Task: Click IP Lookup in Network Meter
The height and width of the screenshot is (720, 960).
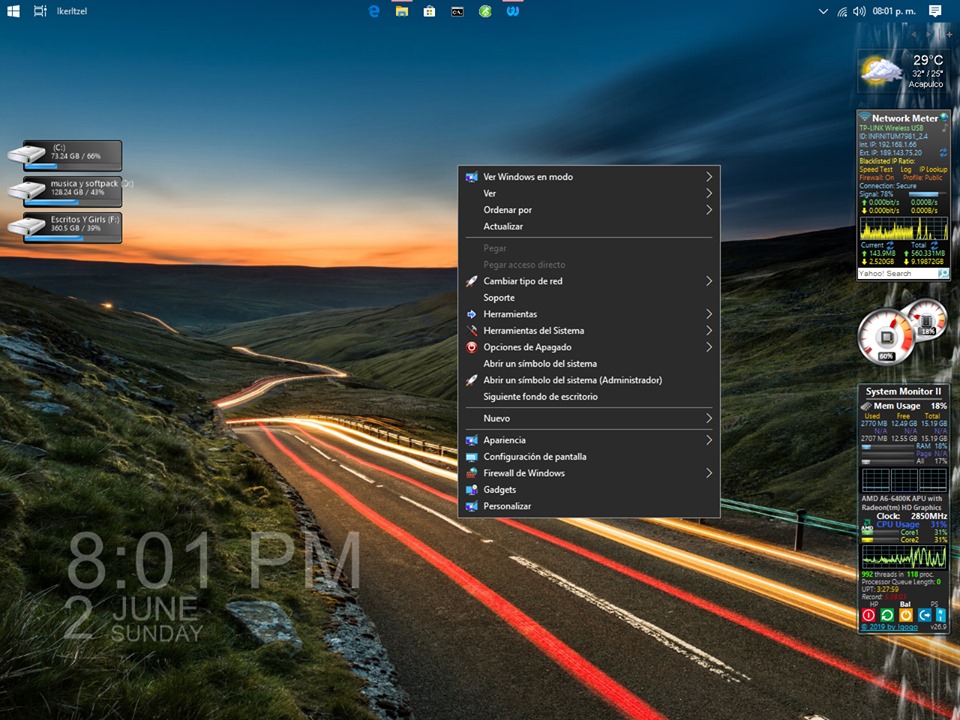Action: (x=933, y=169)
